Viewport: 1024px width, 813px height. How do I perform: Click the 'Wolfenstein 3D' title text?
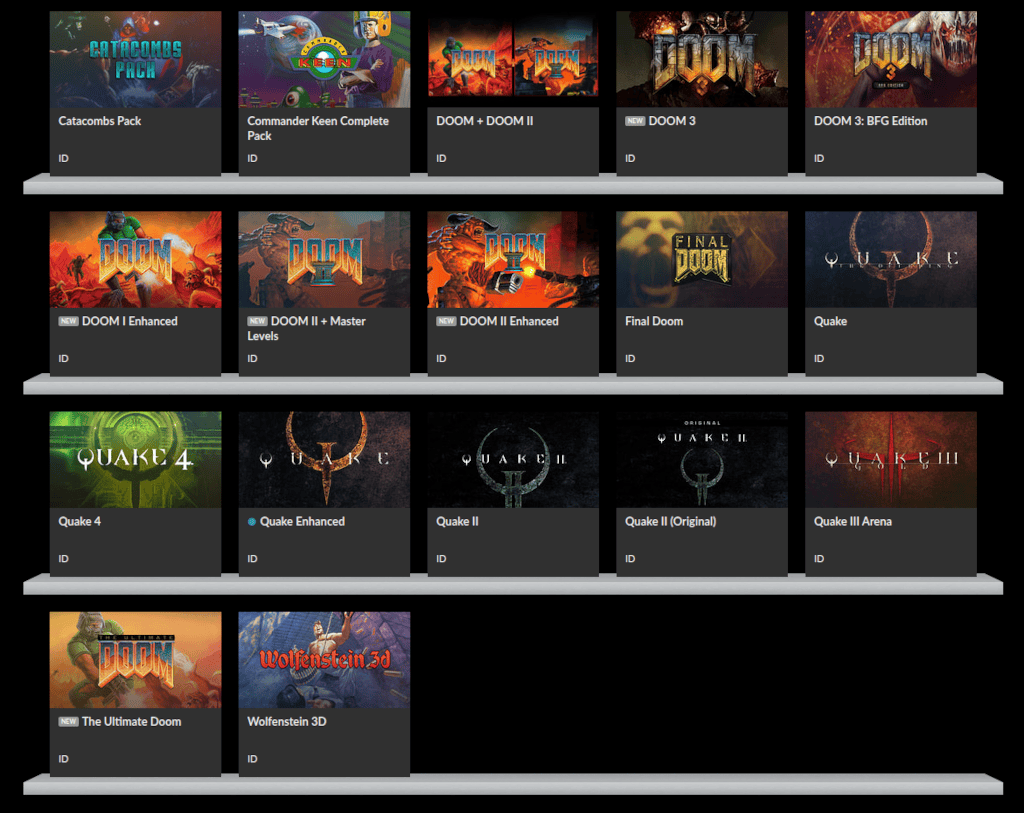point(287,722)
